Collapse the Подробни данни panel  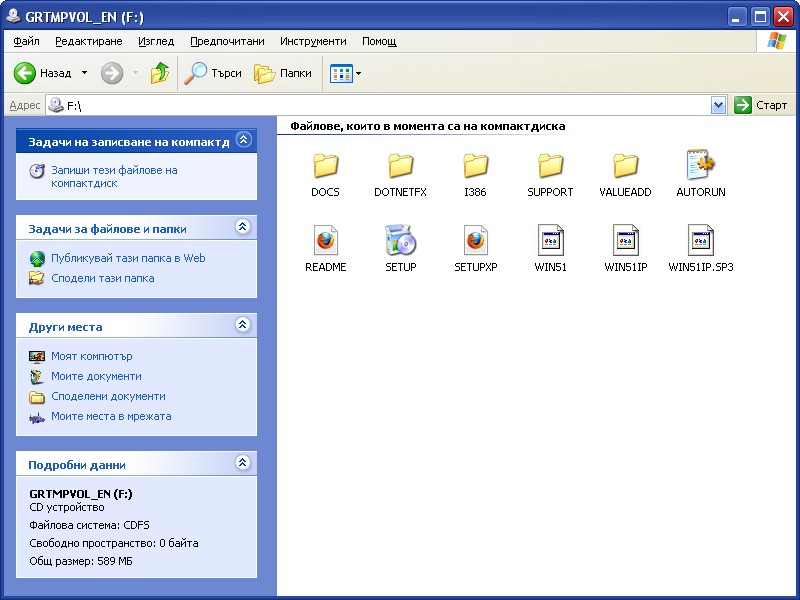243,463
